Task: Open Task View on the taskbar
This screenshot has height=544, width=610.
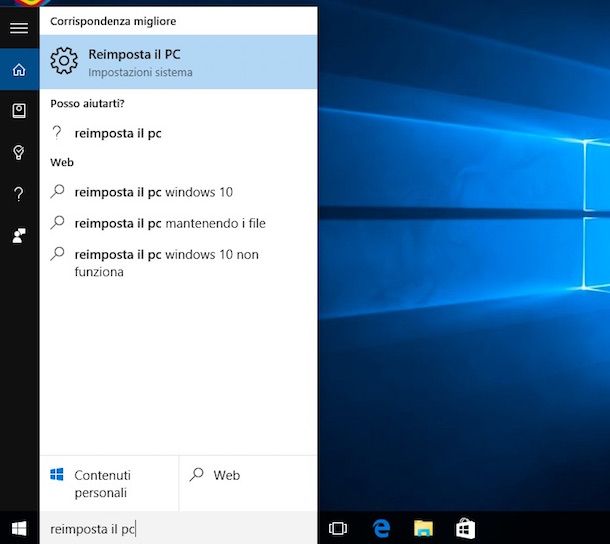Action: [338, 528]
